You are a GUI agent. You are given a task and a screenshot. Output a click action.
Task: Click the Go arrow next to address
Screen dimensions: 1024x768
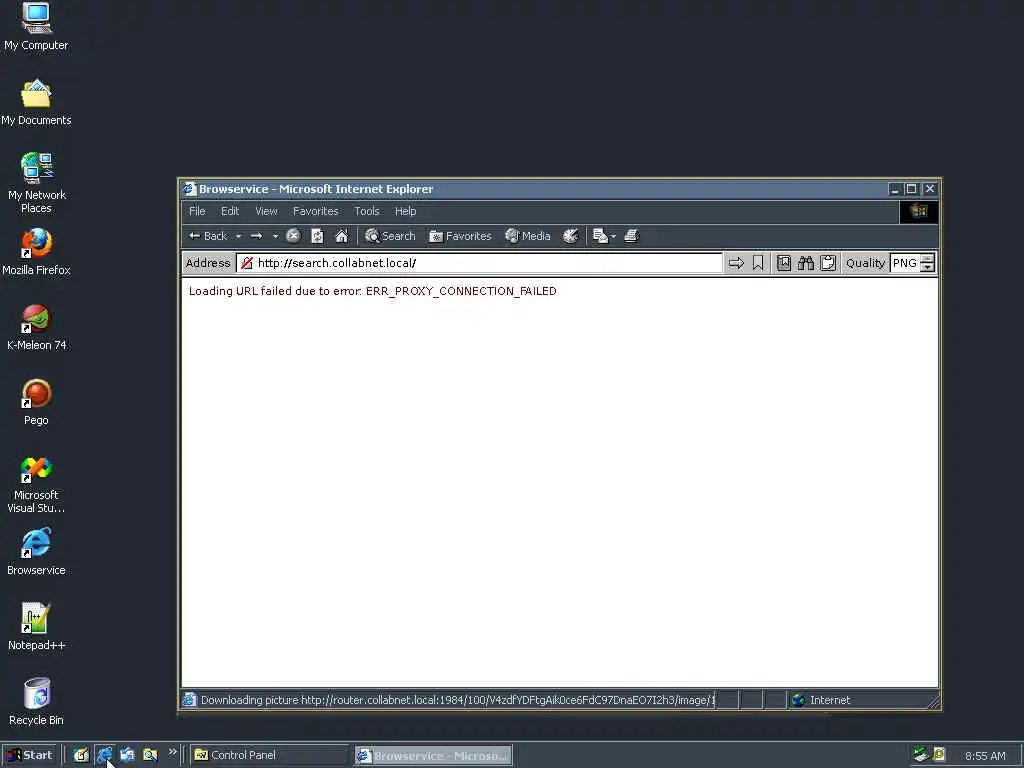pos(736,263)
